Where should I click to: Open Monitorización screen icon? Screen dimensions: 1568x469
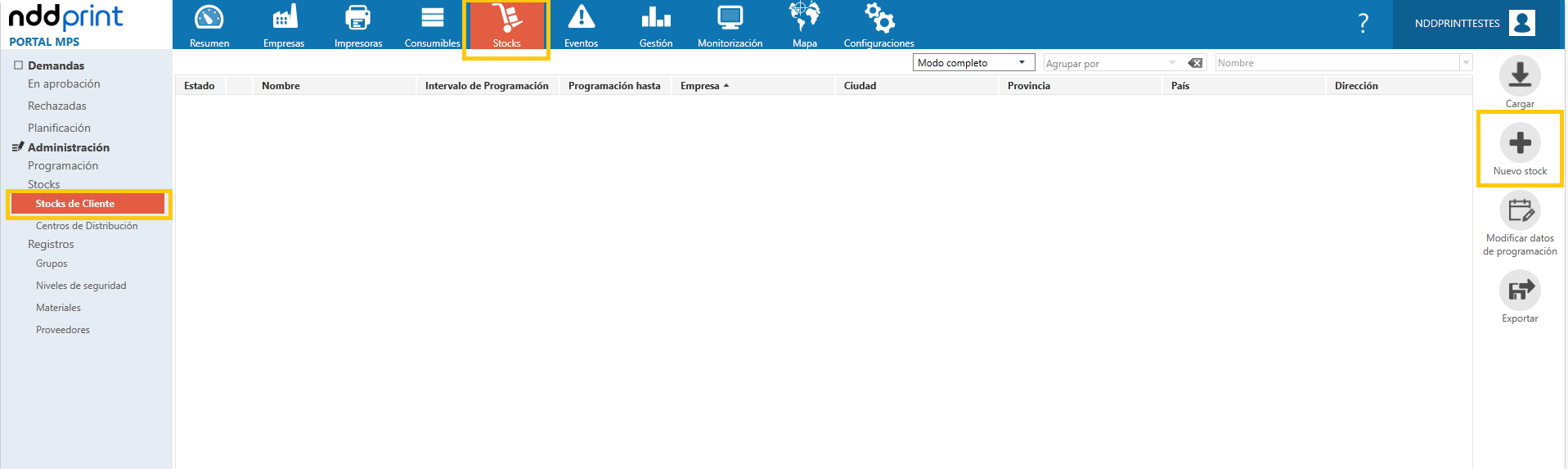730,17
